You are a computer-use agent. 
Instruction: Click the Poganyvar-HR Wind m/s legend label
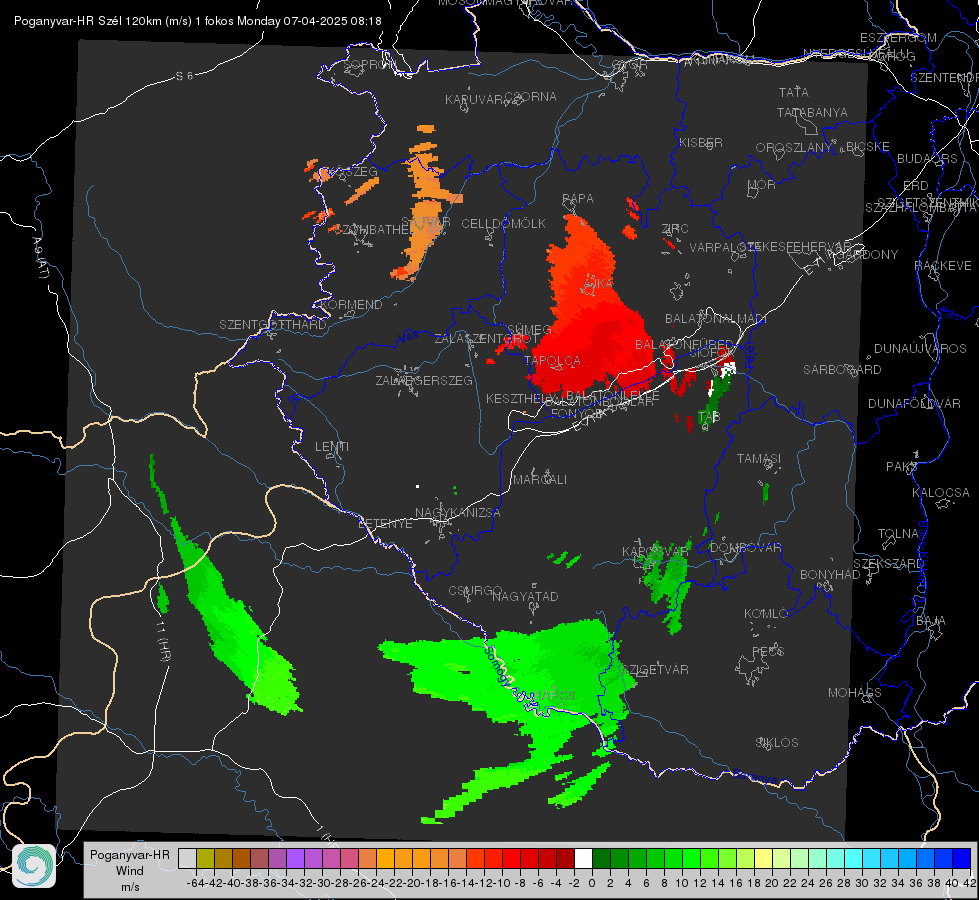click(x=130, y=870)
